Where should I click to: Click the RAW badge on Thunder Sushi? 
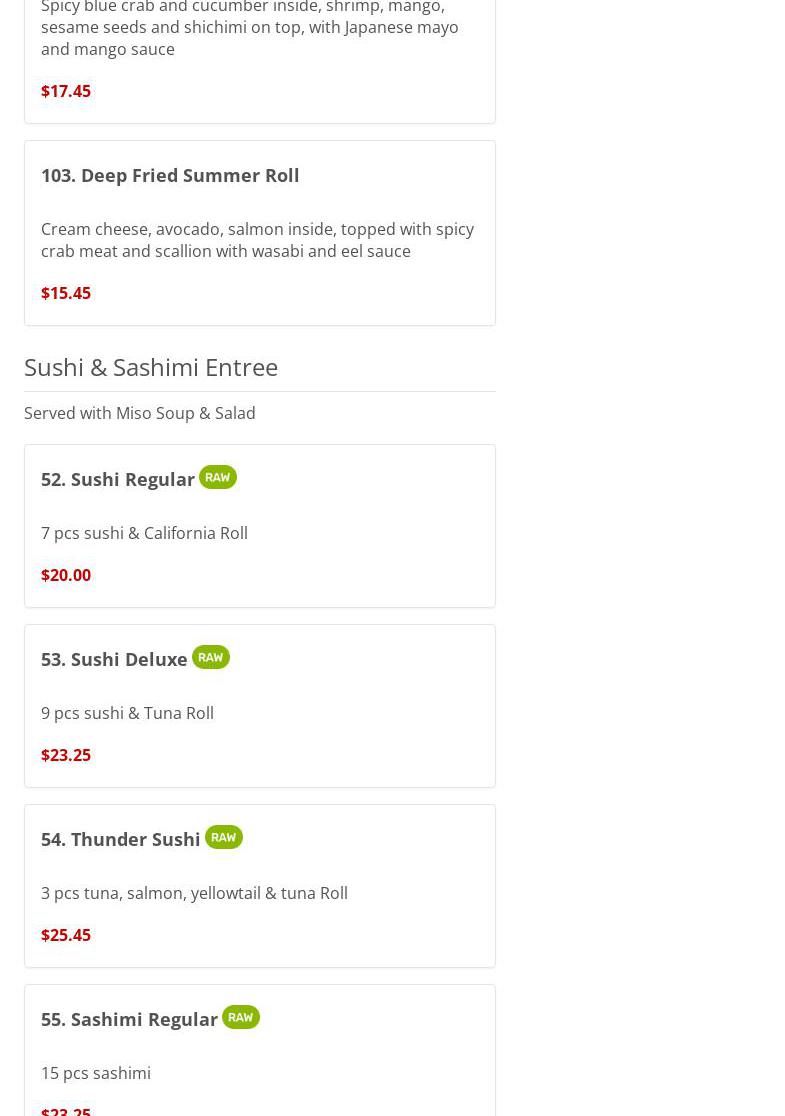click(x=223, y=837)
